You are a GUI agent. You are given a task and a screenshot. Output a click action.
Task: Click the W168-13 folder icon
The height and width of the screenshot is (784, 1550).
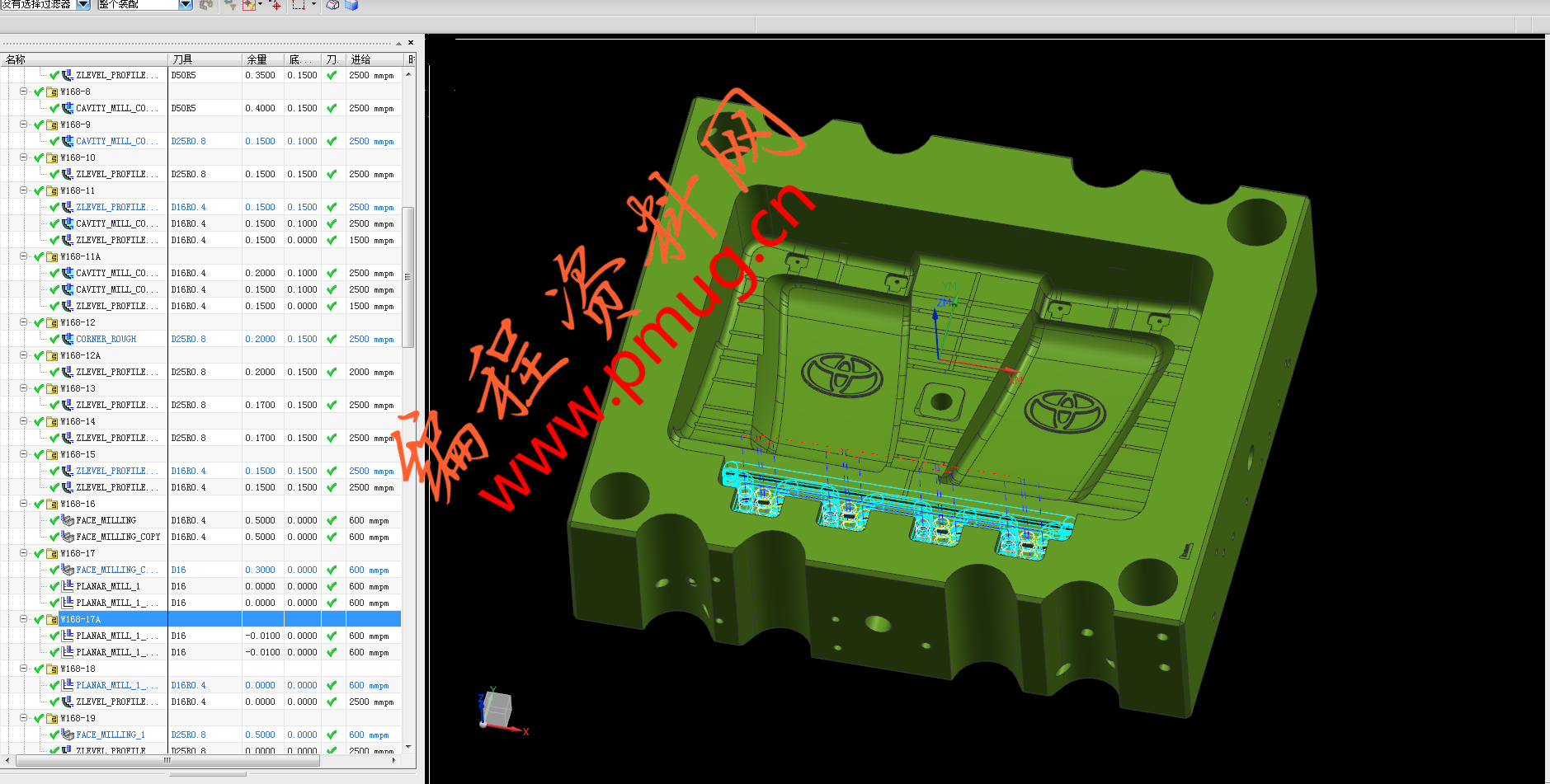[x=52, y=388]
